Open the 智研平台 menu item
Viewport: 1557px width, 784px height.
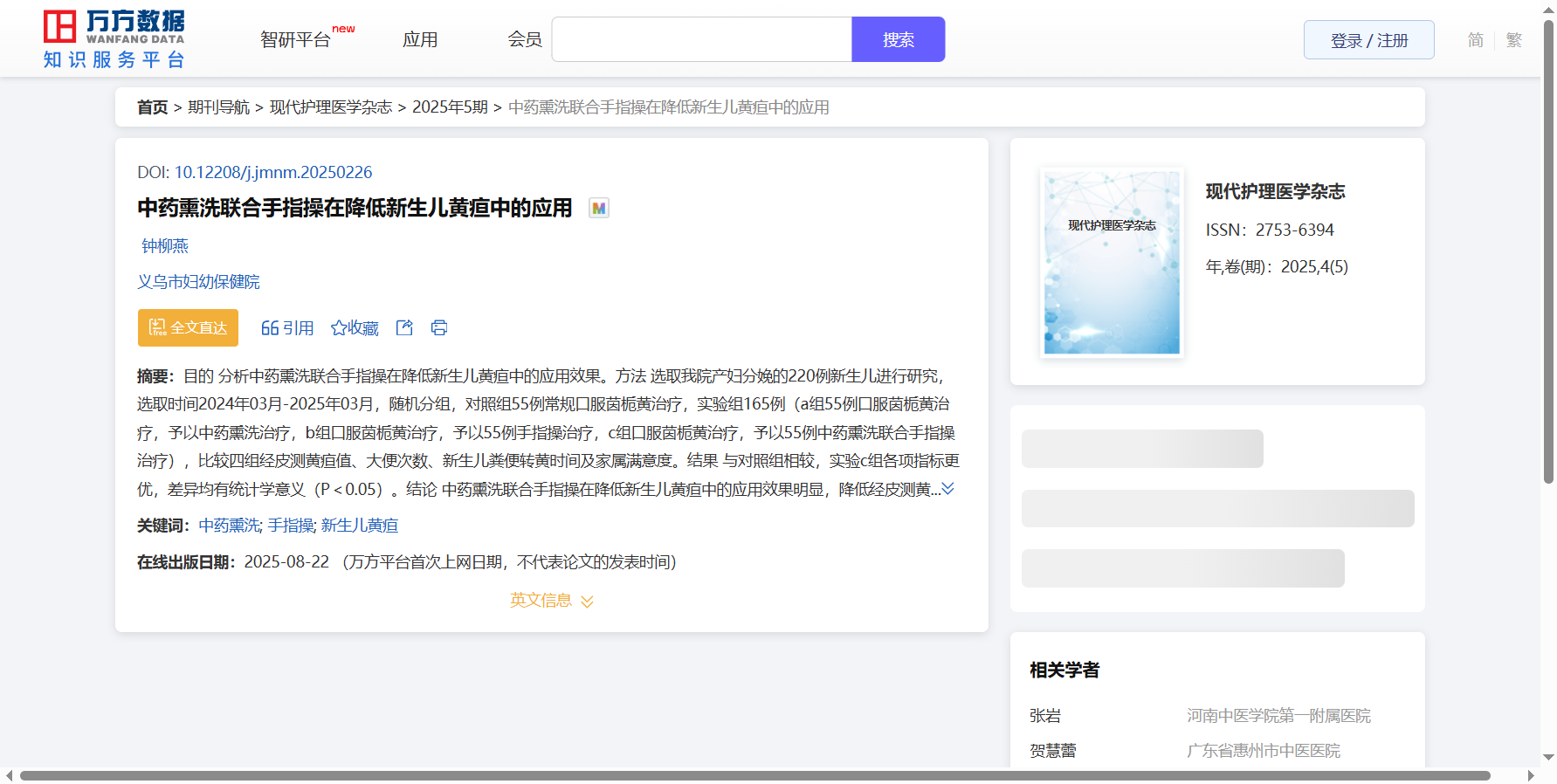296,40
